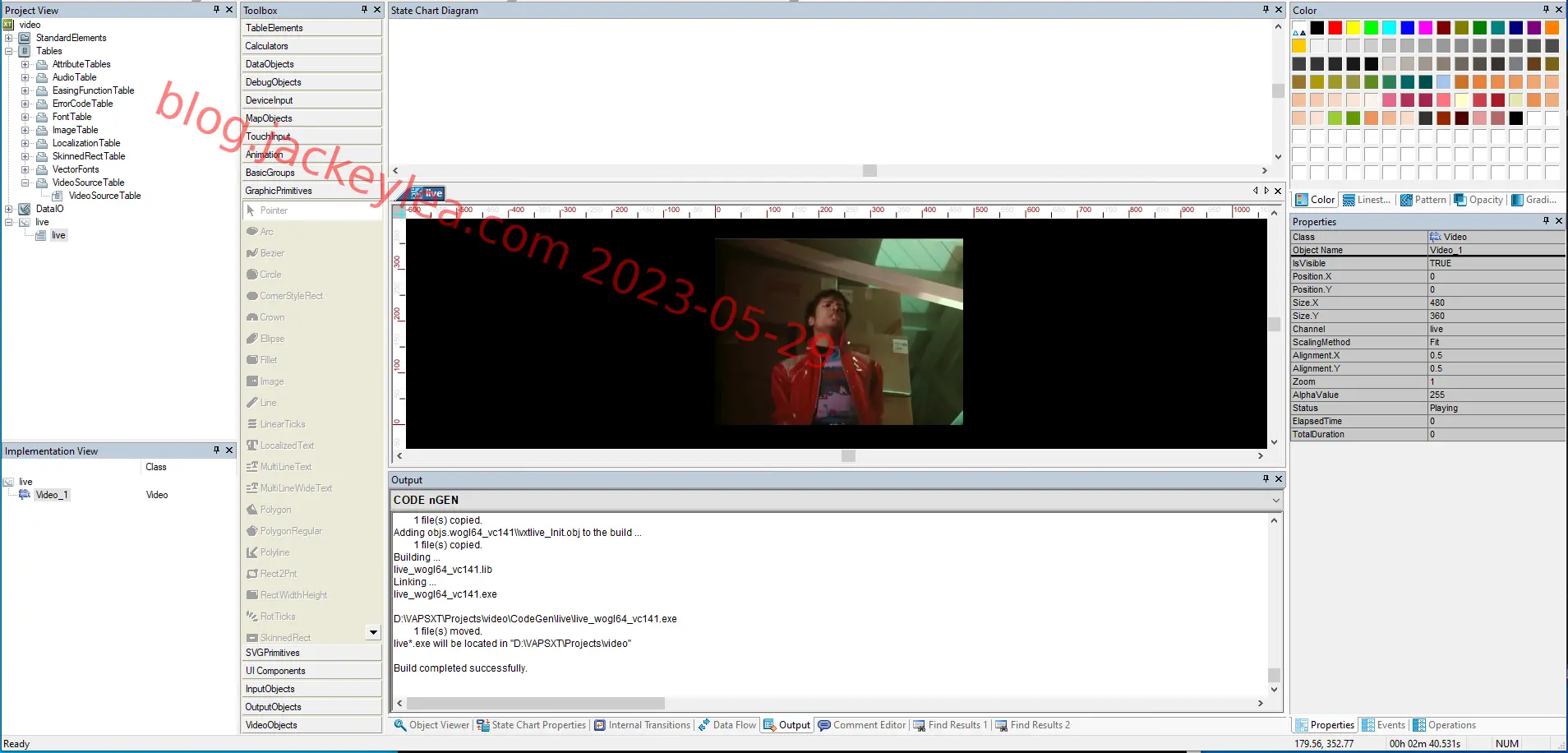Pin the Project View panel
1568x753 pixels.
[216, 10]
